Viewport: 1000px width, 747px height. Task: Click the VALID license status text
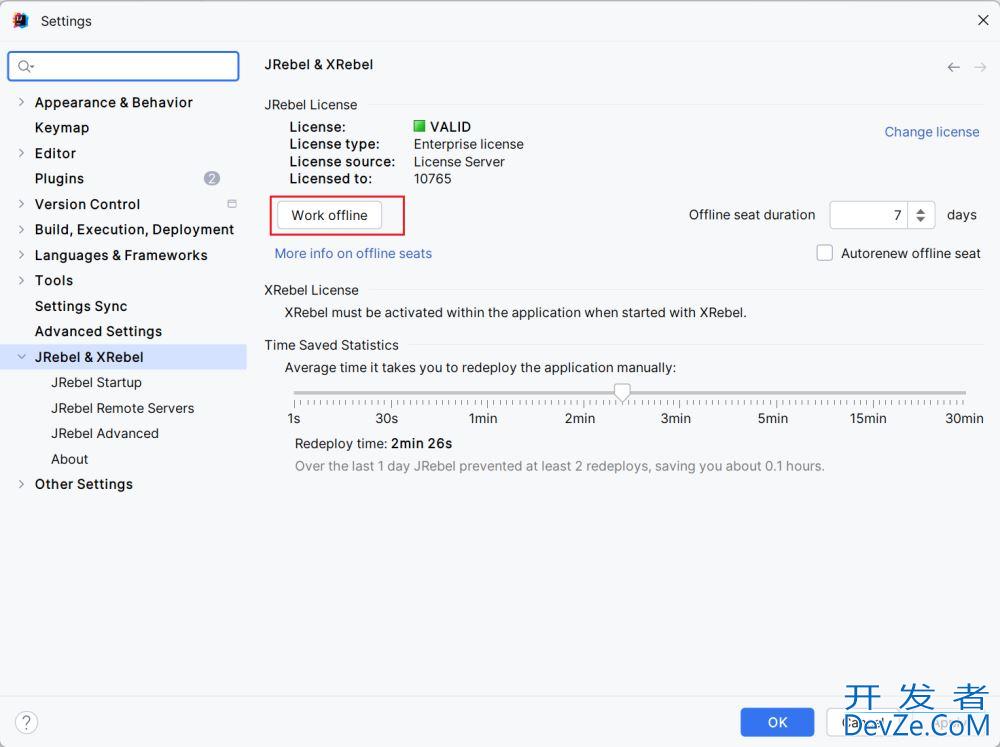(450, 127)
